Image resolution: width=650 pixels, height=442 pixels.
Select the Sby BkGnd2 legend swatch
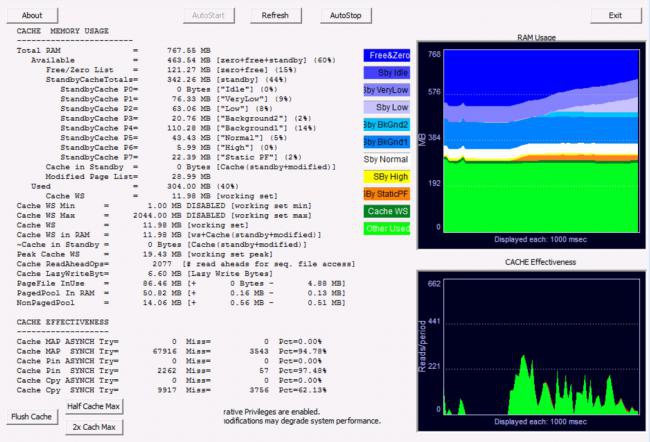(x=386, y=124)
